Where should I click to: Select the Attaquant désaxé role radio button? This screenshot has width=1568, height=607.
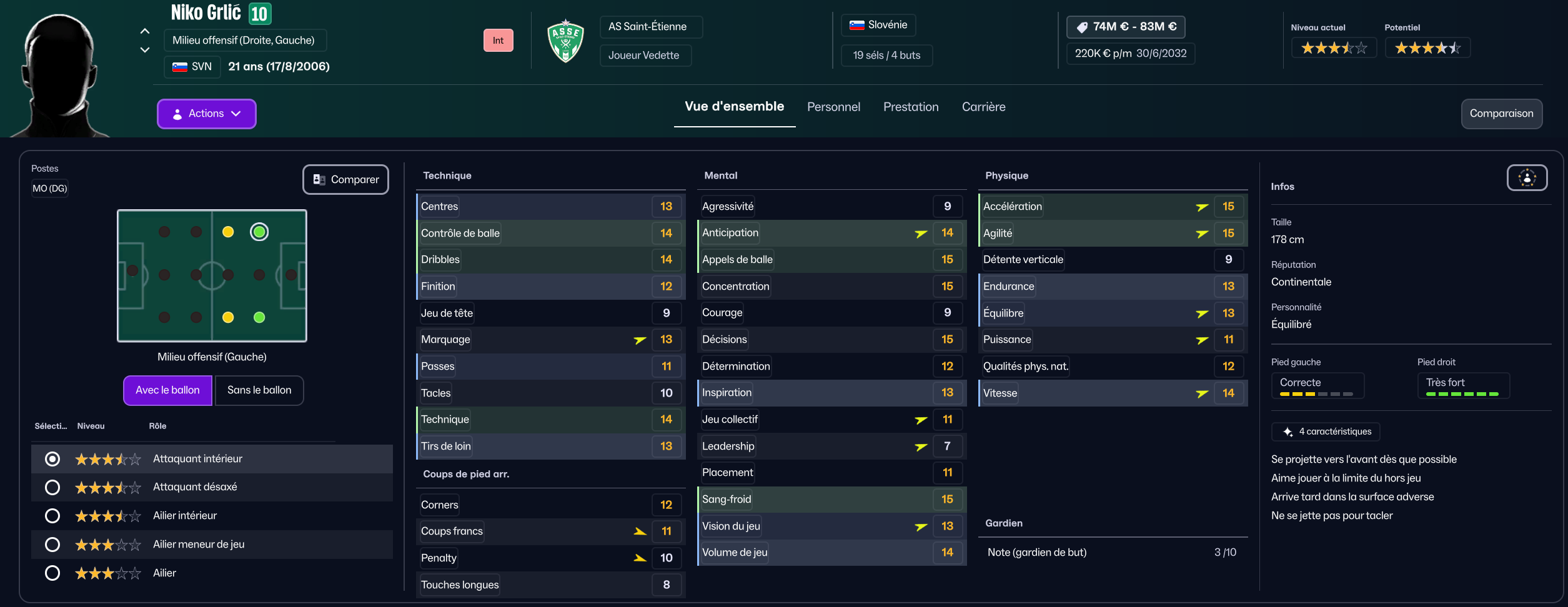(x=52, y=487)
